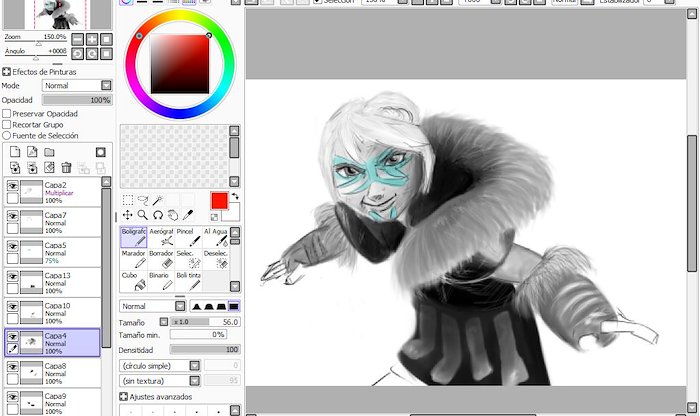Select the eyedropper color picker tool
The image size is (700, 416).
pos(188,215)
